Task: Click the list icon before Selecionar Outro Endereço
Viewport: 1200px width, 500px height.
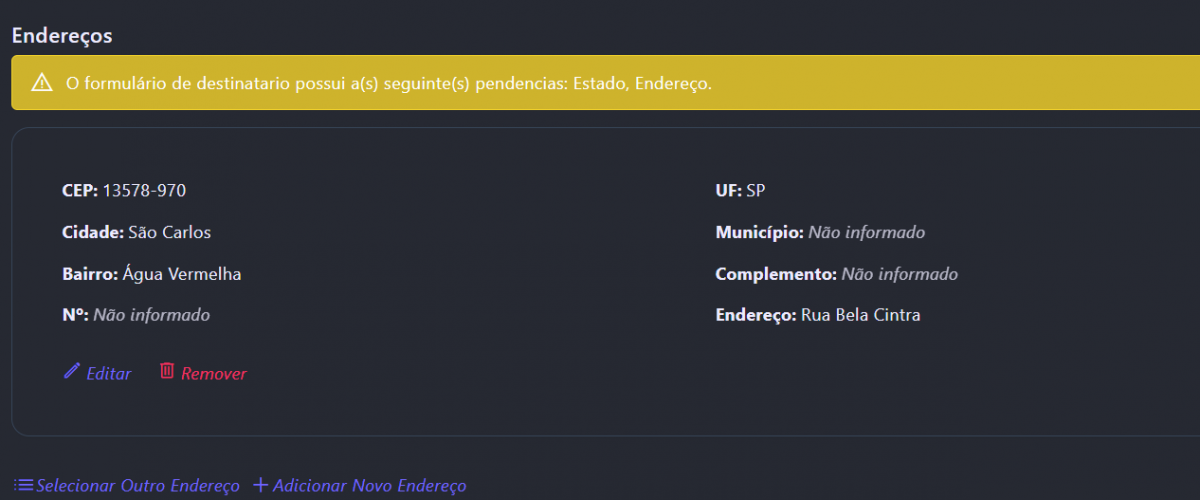Action: [23, 486]
